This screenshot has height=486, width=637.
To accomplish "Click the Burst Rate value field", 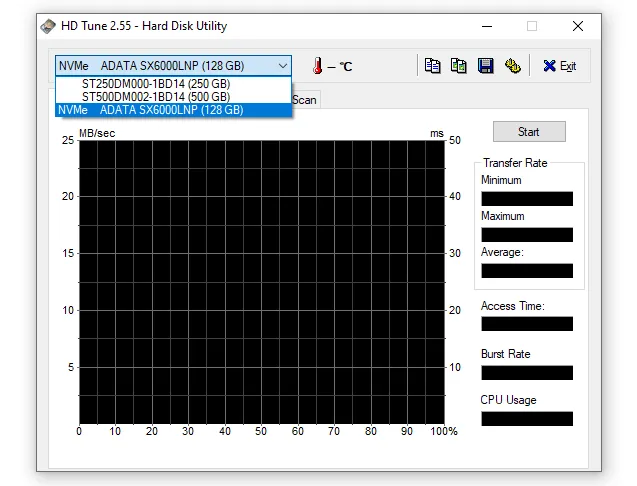I will 527,373.
